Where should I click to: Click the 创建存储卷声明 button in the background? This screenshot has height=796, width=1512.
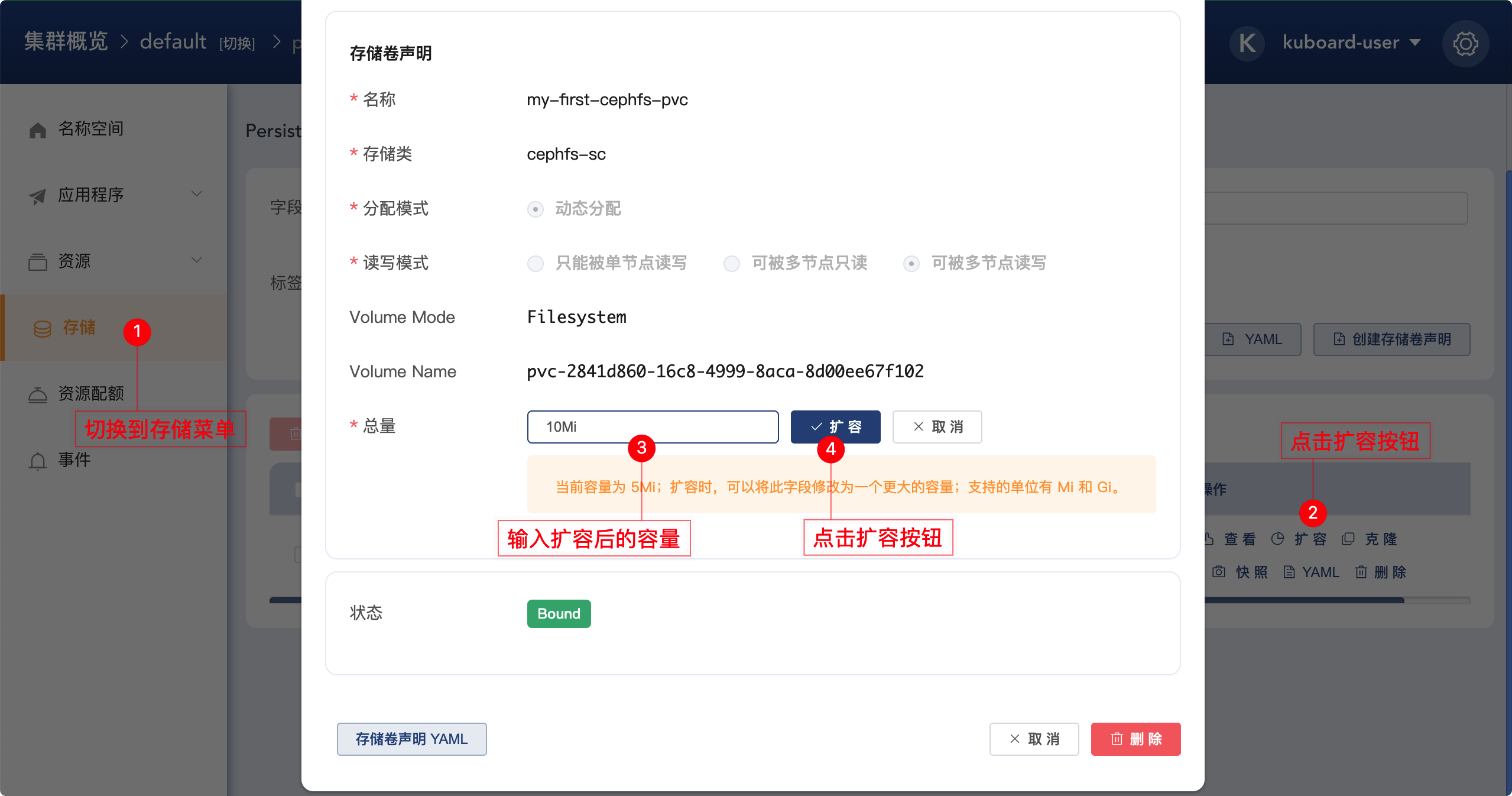(x=1391, y=339)
